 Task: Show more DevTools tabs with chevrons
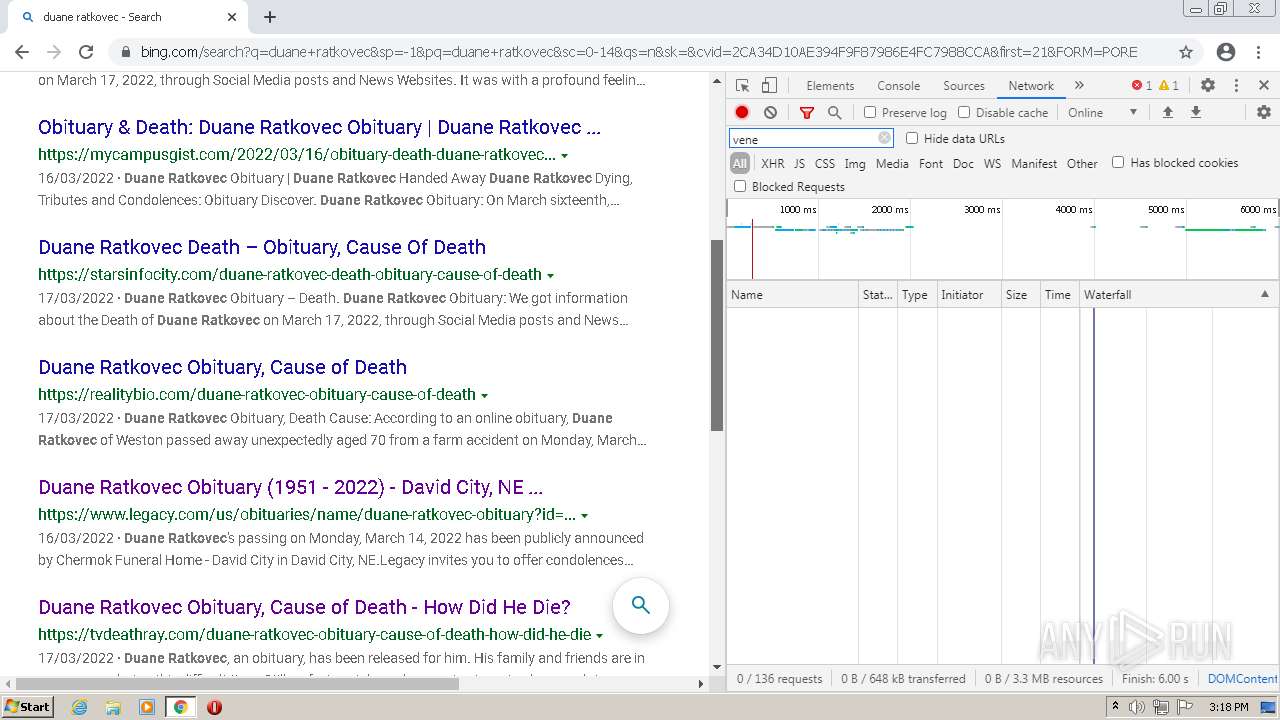(x=1079, y=86)
